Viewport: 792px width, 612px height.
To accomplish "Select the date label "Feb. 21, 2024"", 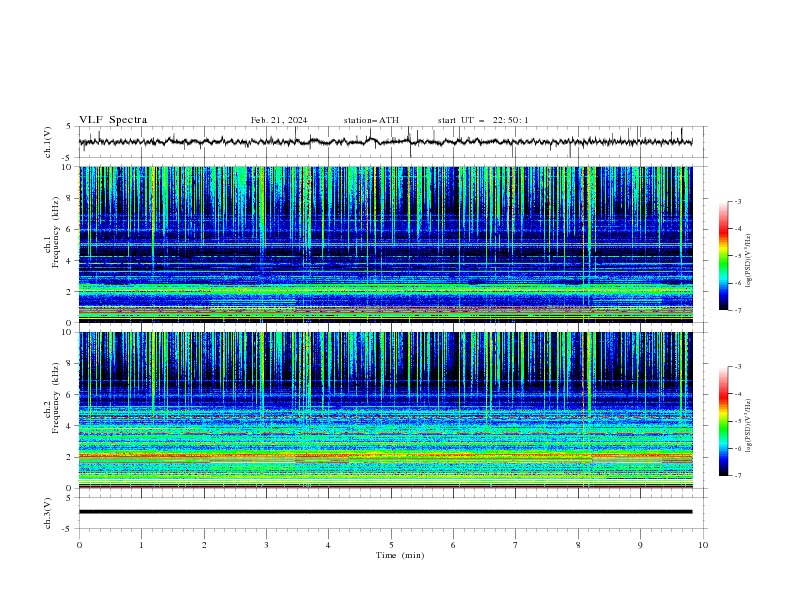I will pyautogui.click(x=279, y=120).
